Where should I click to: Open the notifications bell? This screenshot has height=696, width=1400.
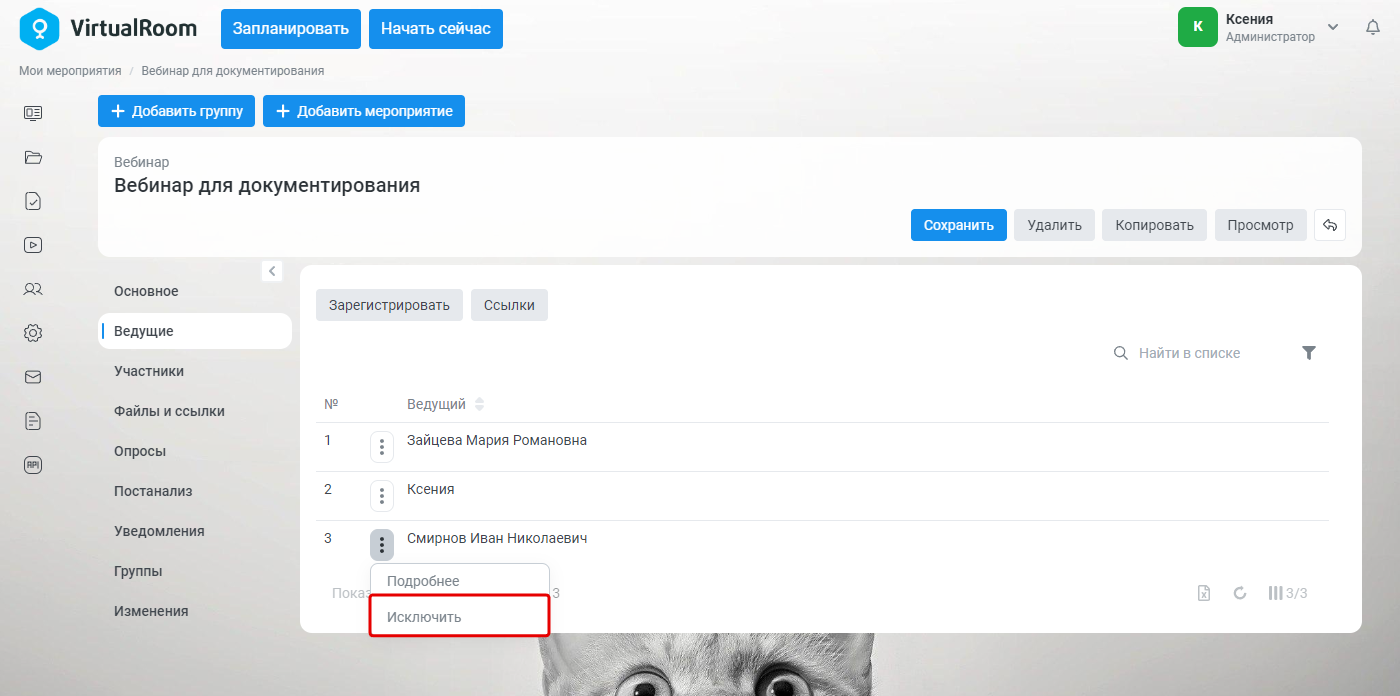[x=1373, y=28]
